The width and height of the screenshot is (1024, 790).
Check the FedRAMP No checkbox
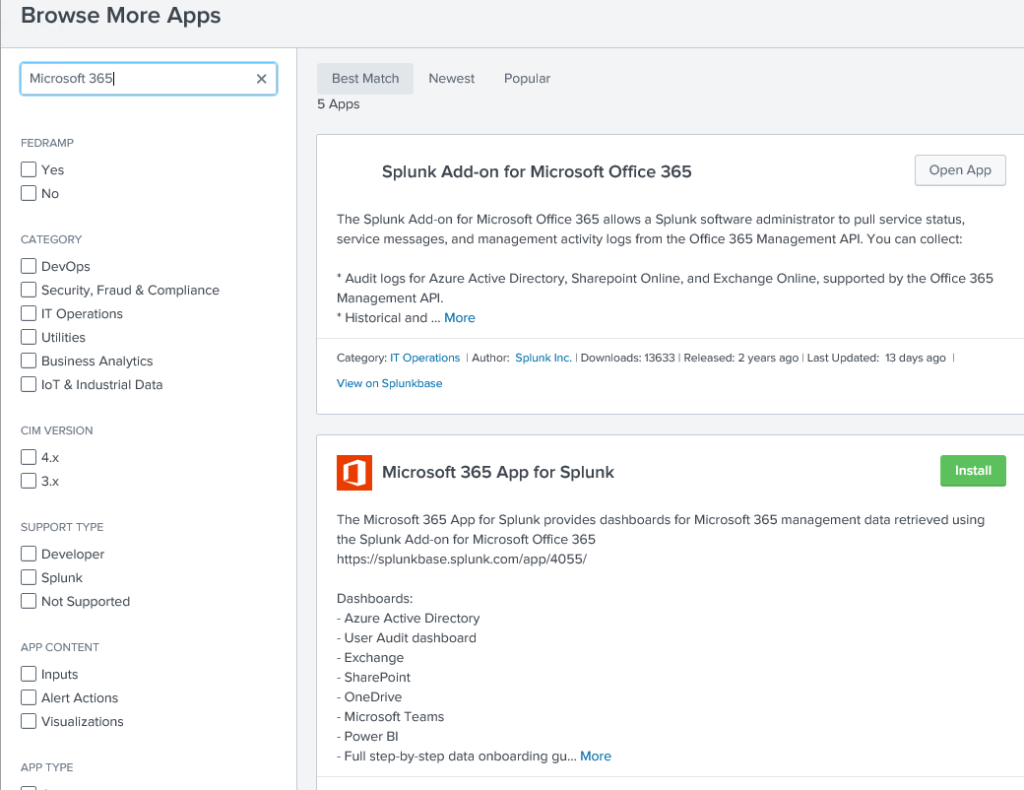[x=28, y=193]
